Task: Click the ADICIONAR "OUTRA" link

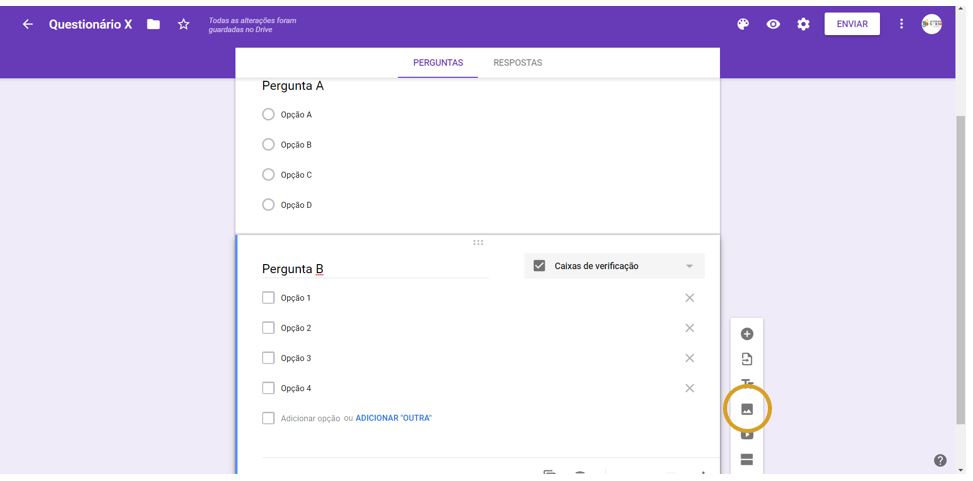Action: coord(393,418)
